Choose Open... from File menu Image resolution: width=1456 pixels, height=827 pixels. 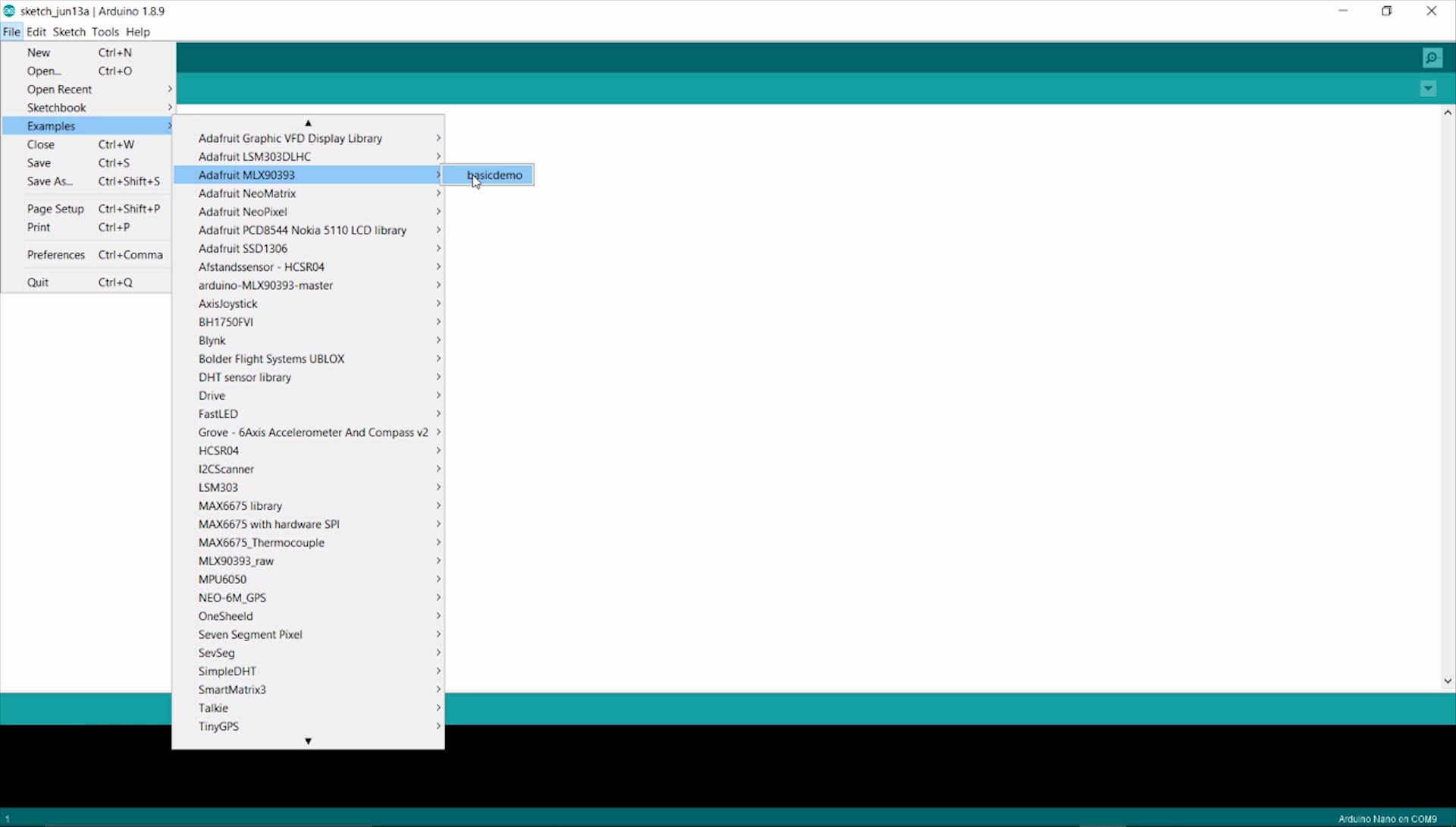[88, 71]
